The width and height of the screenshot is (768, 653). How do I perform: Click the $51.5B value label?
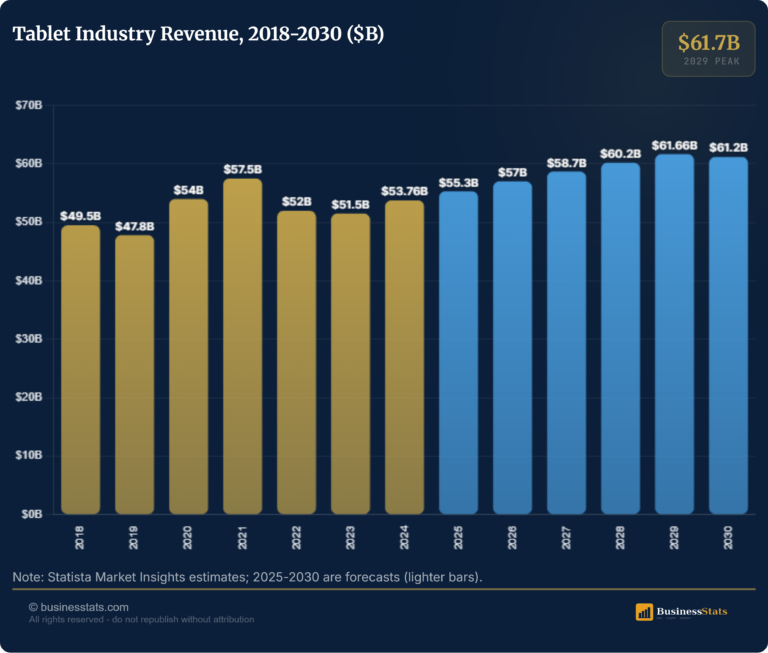(350, 205)
